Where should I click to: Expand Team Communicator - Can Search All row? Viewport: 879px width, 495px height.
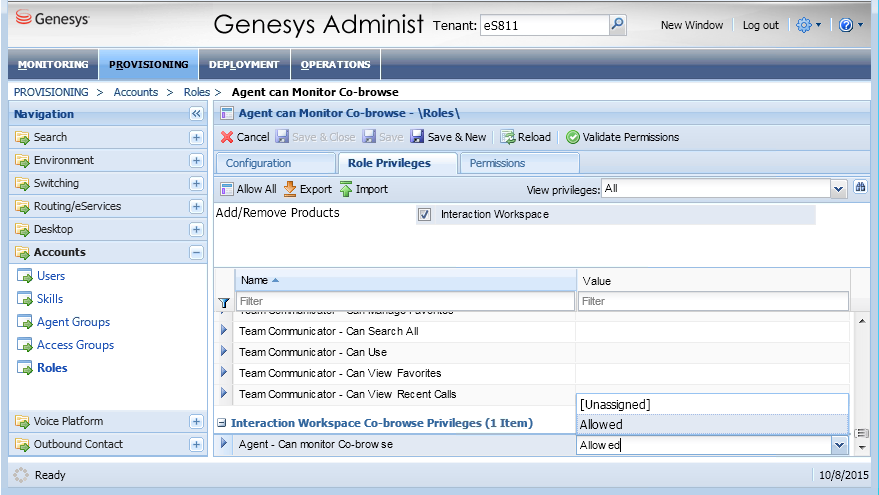pos(224,330)
